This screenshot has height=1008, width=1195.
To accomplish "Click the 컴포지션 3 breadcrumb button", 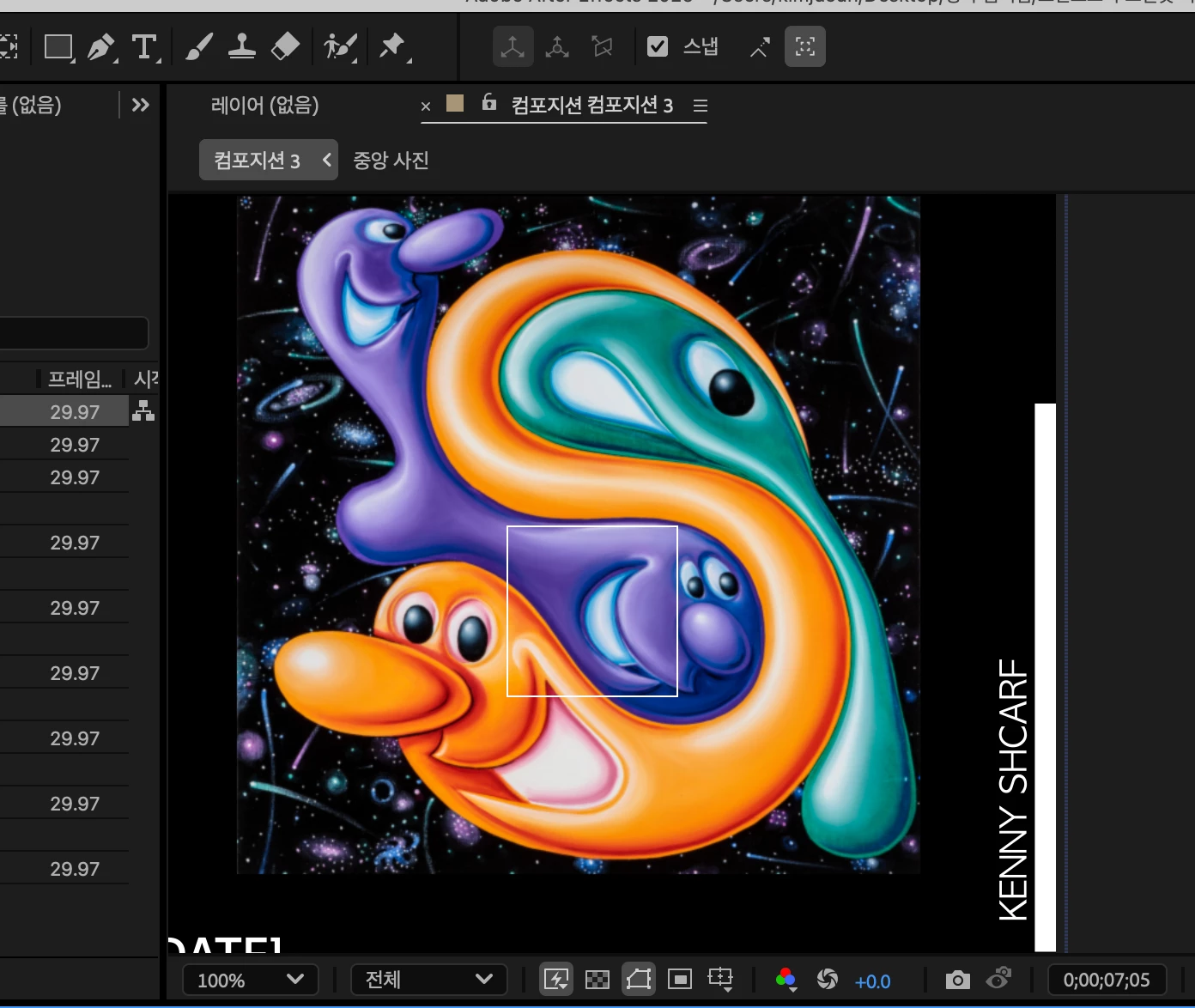I will click(257, 161).
